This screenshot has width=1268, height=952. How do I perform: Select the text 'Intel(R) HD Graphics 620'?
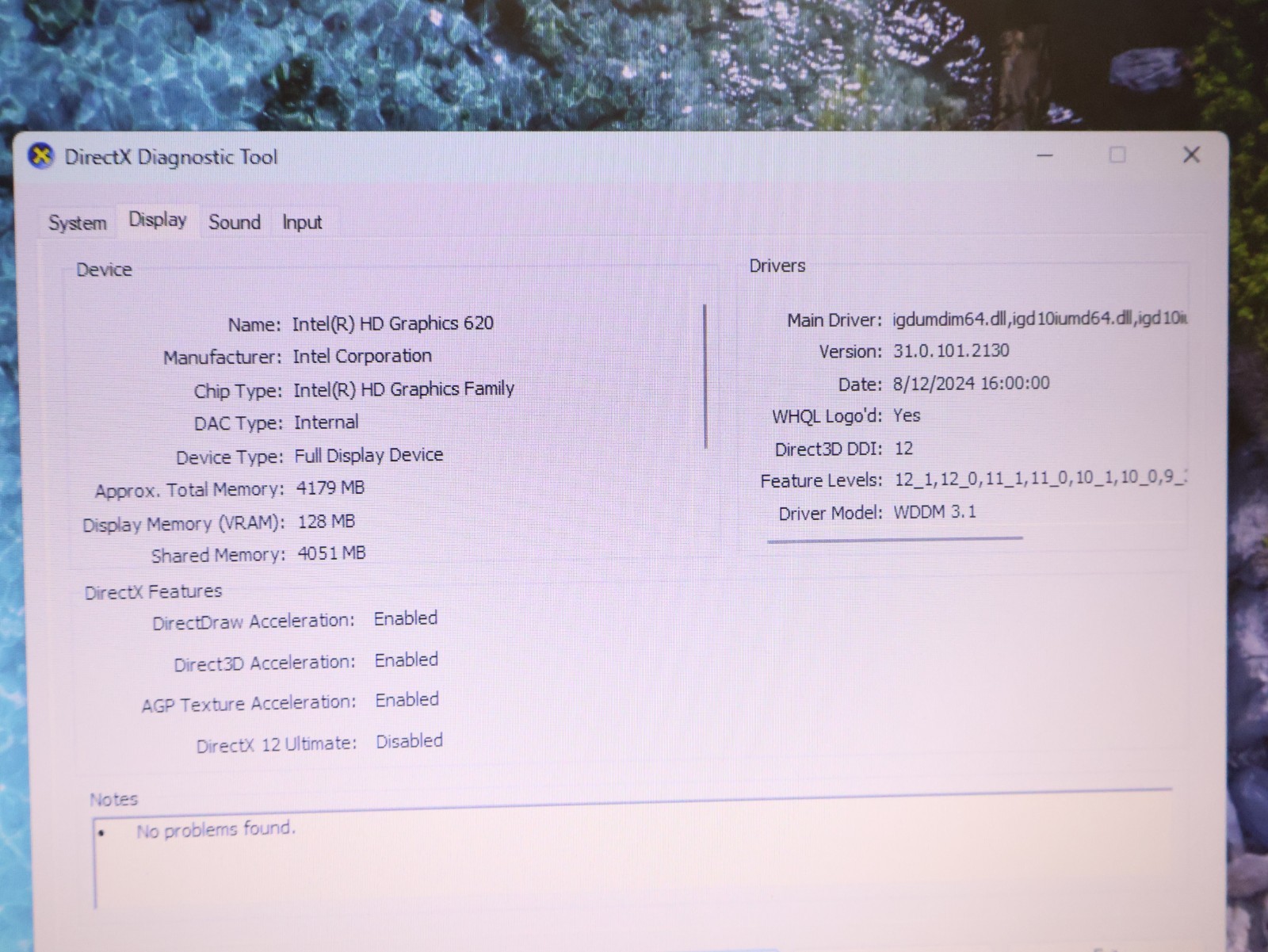point(392,323)
